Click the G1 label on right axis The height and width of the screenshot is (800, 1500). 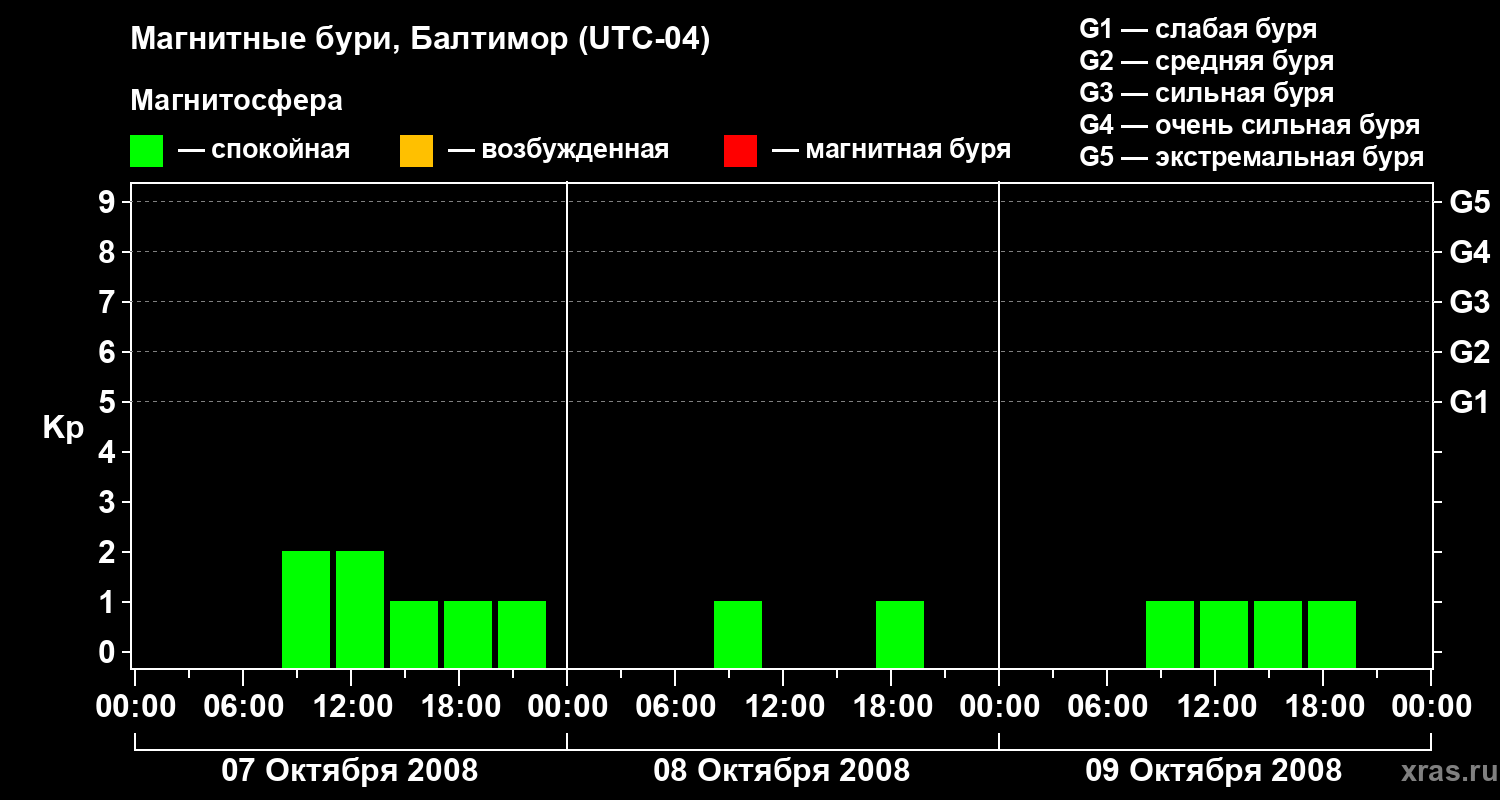(1470, 403)
